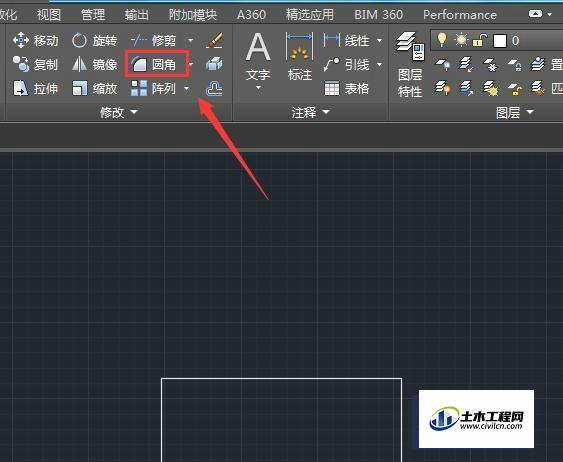Select the Scale (缩放) tool
This screenshot has width=563, height=462.
pyautogui.click(x=94, y=88)
